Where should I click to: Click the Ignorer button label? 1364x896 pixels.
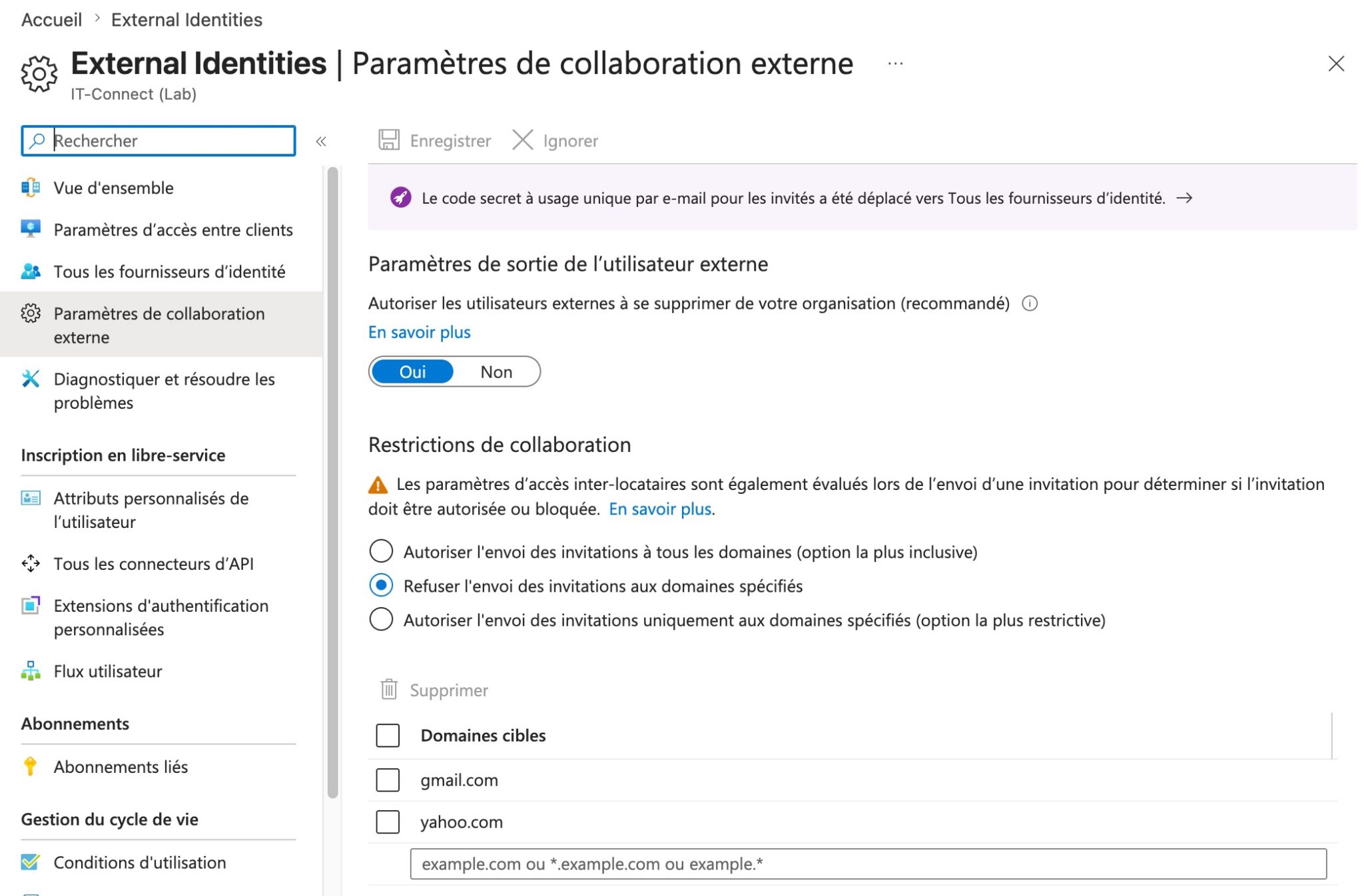[x=570, y=140]
